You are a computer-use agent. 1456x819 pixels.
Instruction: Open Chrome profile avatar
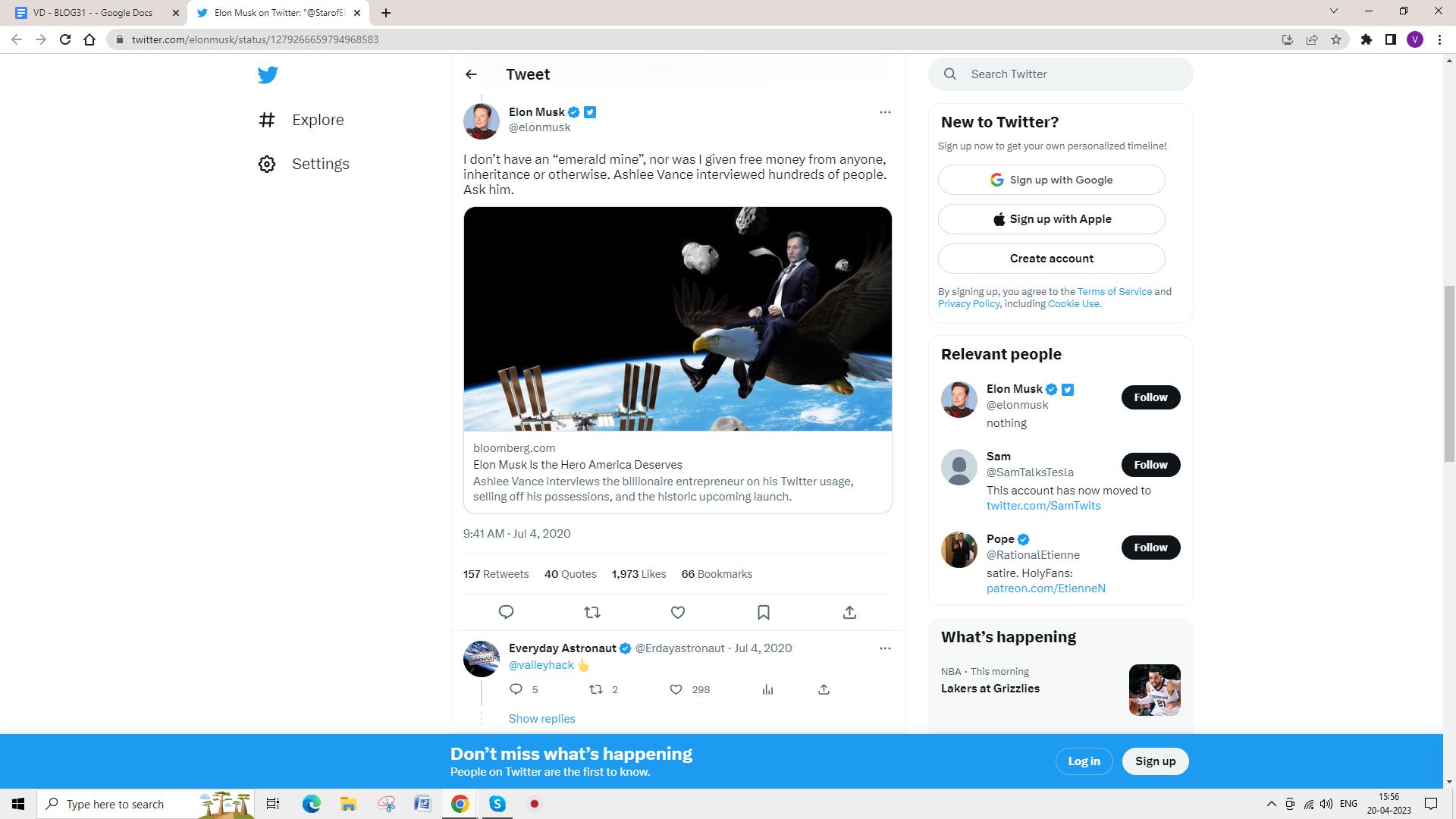pos(1415,39)
